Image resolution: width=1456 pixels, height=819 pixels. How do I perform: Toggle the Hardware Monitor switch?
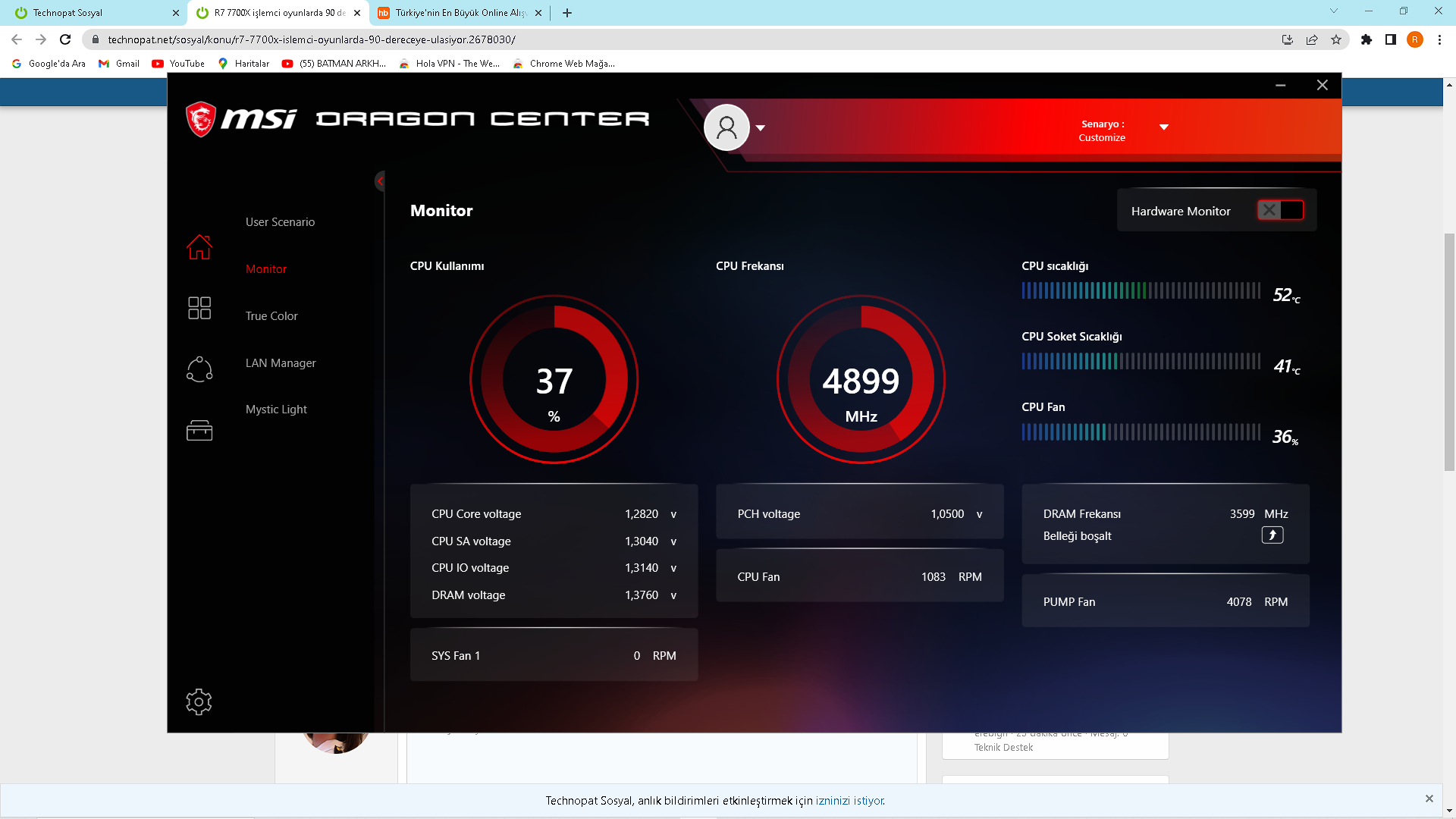(1280, 211)
